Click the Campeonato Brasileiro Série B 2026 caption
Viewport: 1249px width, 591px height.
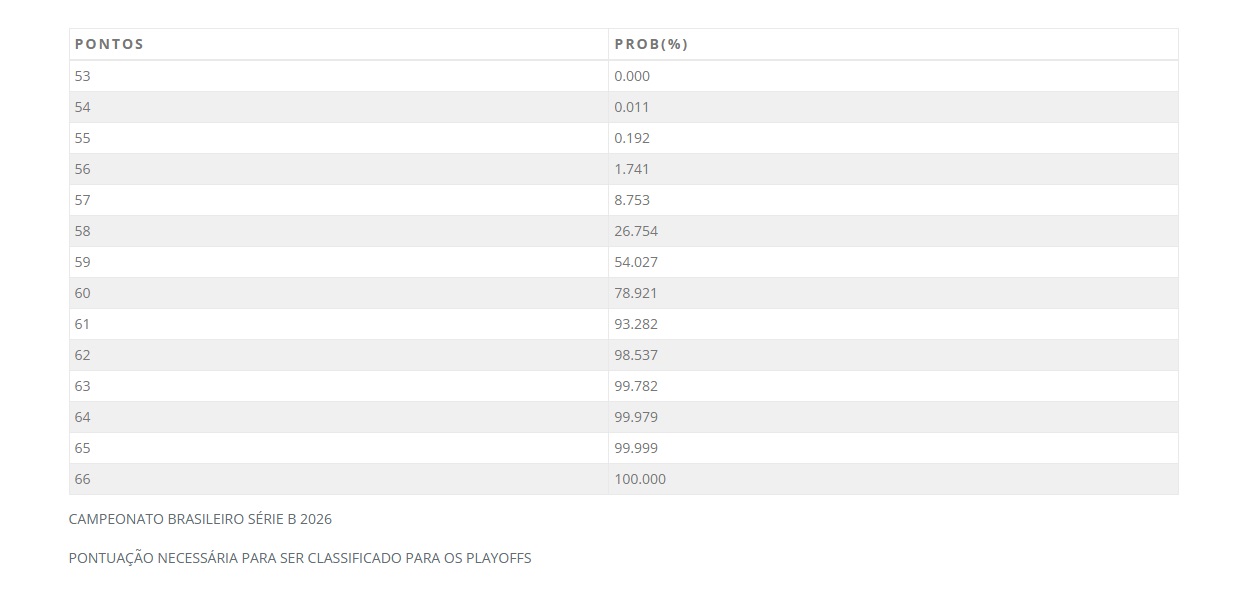pyautogui.click(x=200, y=519)
